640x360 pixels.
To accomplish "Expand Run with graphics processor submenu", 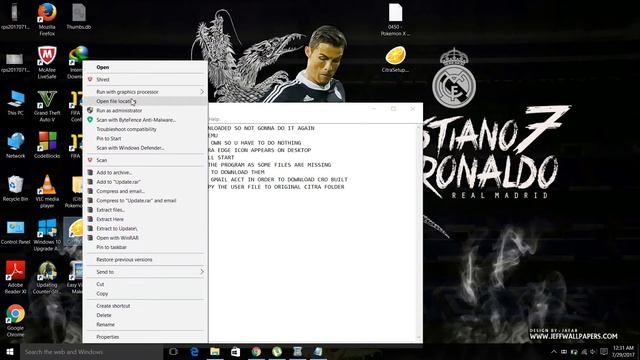I will coord(145,92).
